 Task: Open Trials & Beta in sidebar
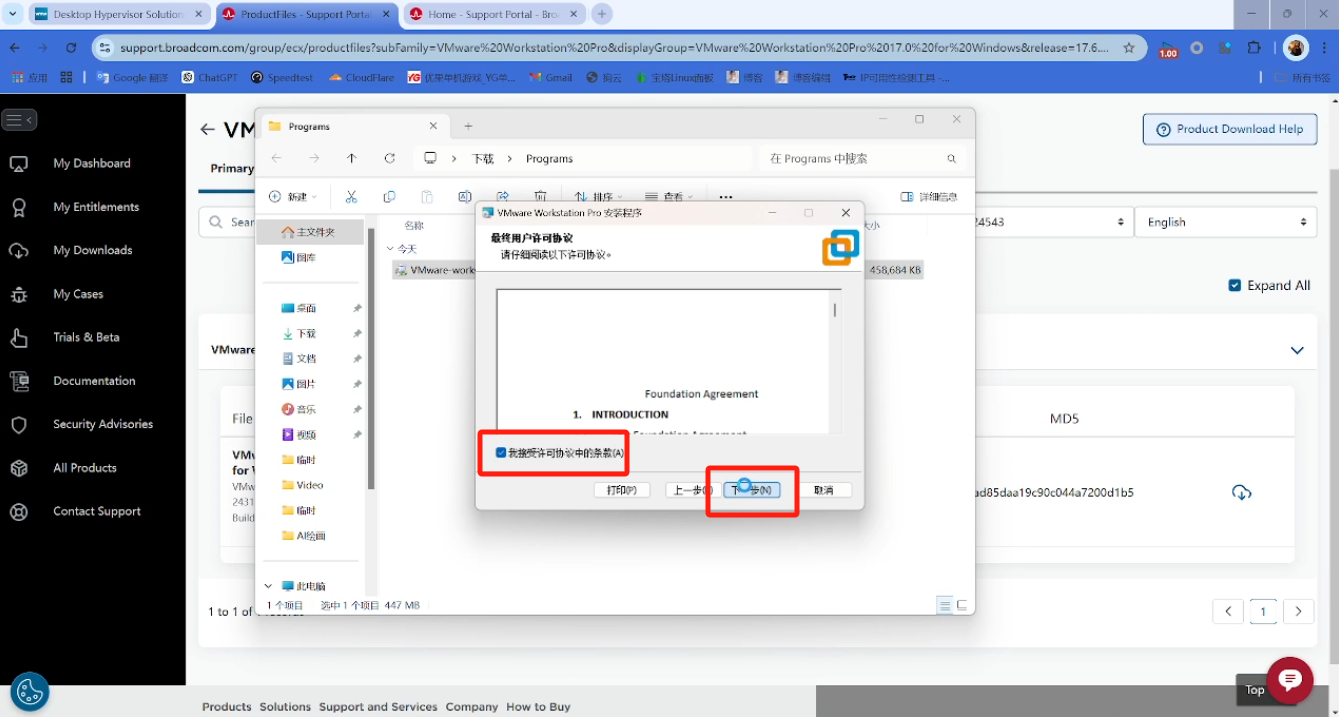click(86, 337)
